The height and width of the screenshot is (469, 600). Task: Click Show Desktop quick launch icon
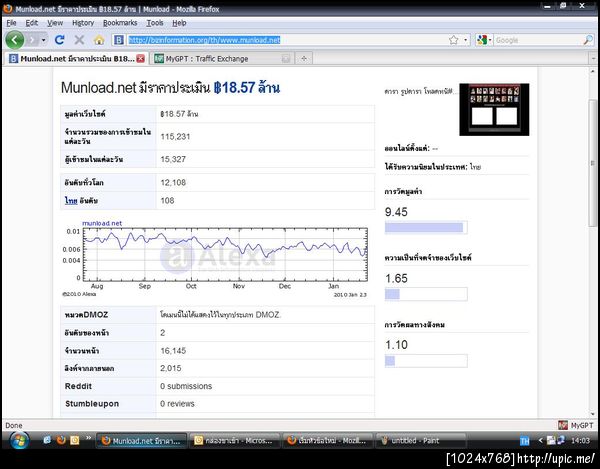(x=47, y=440)
